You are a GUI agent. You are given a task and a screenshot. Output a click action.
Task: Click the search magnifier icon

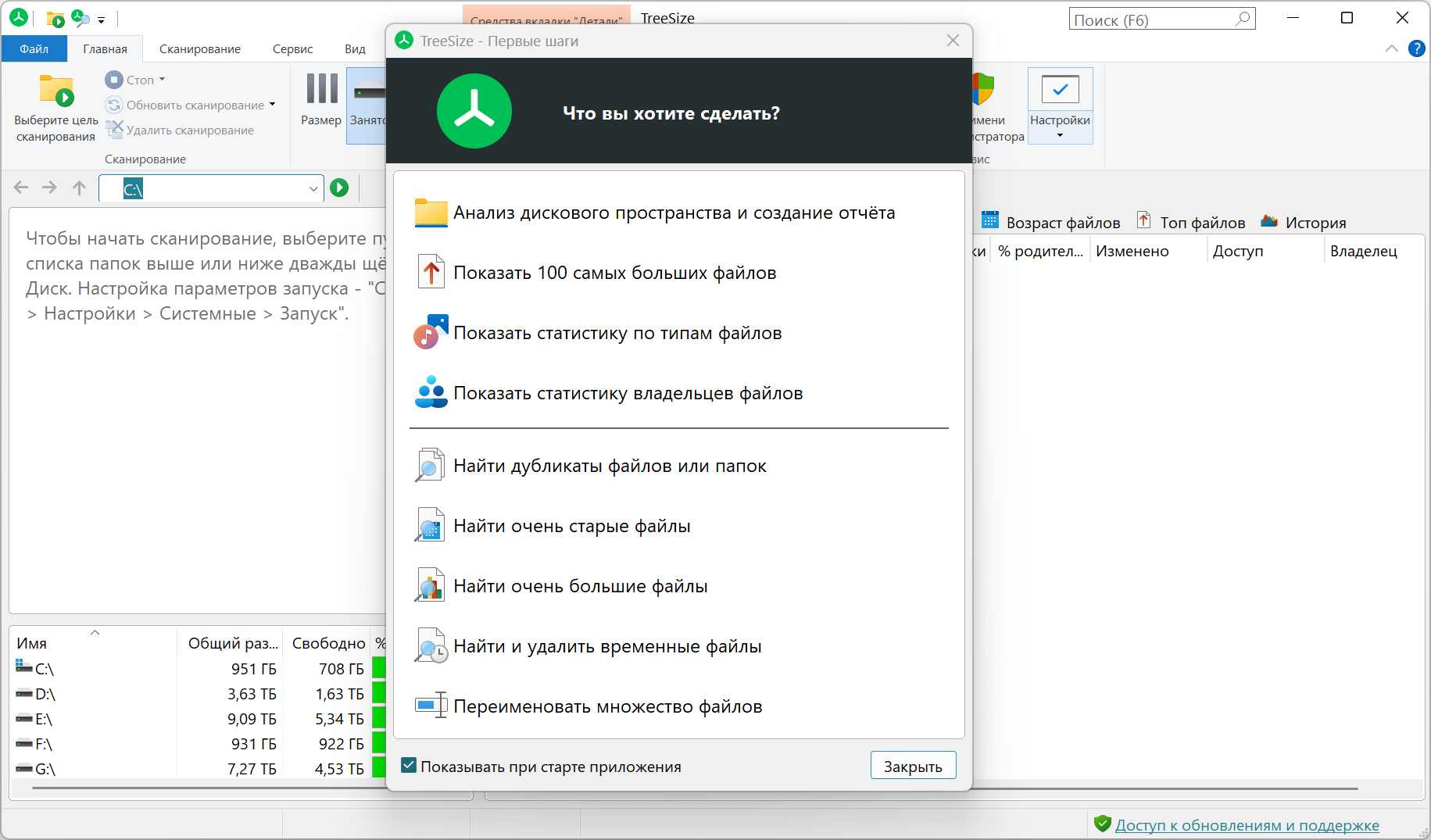pyautogui.click(x=1242, y=19)
